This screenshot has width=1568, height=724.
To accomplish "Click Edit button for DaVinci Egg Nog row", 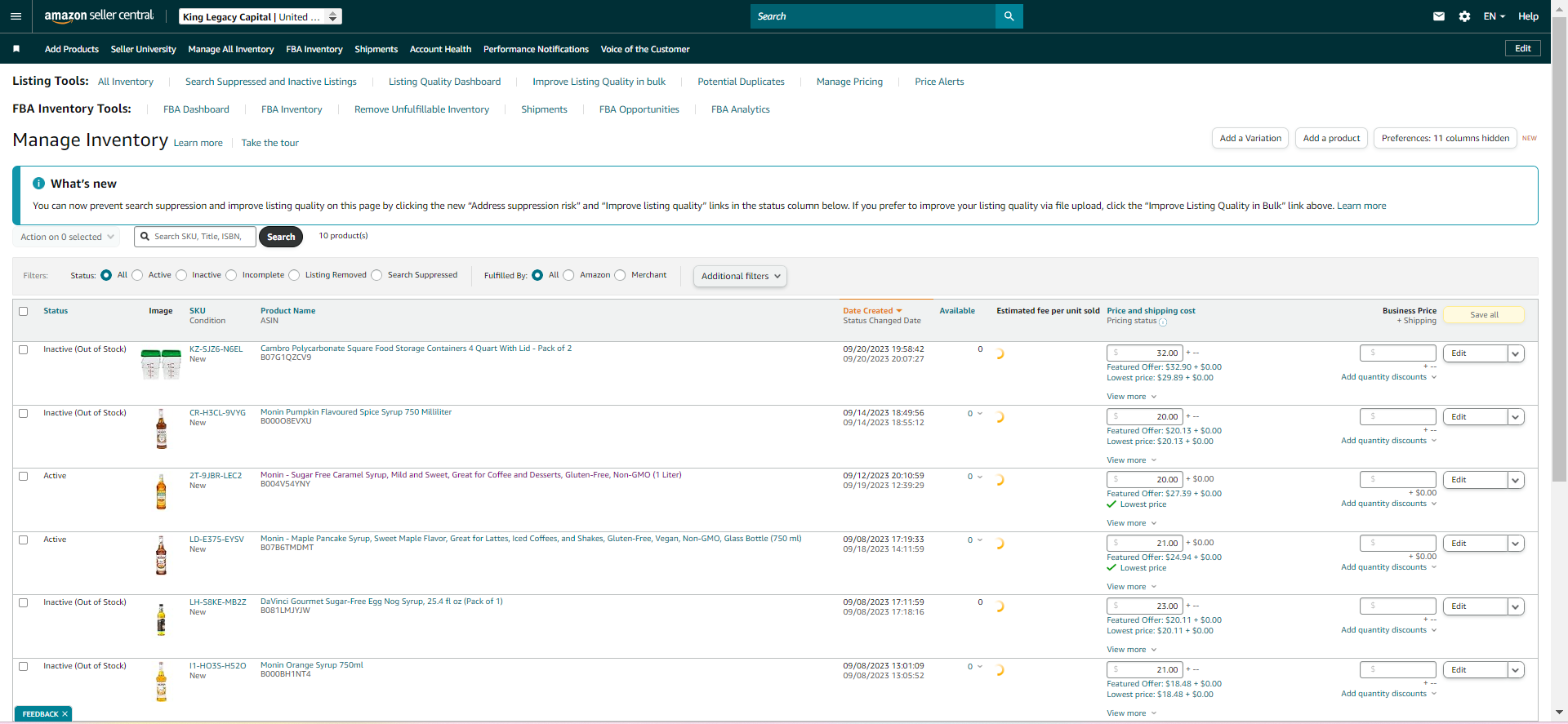I will point(1475,606).
